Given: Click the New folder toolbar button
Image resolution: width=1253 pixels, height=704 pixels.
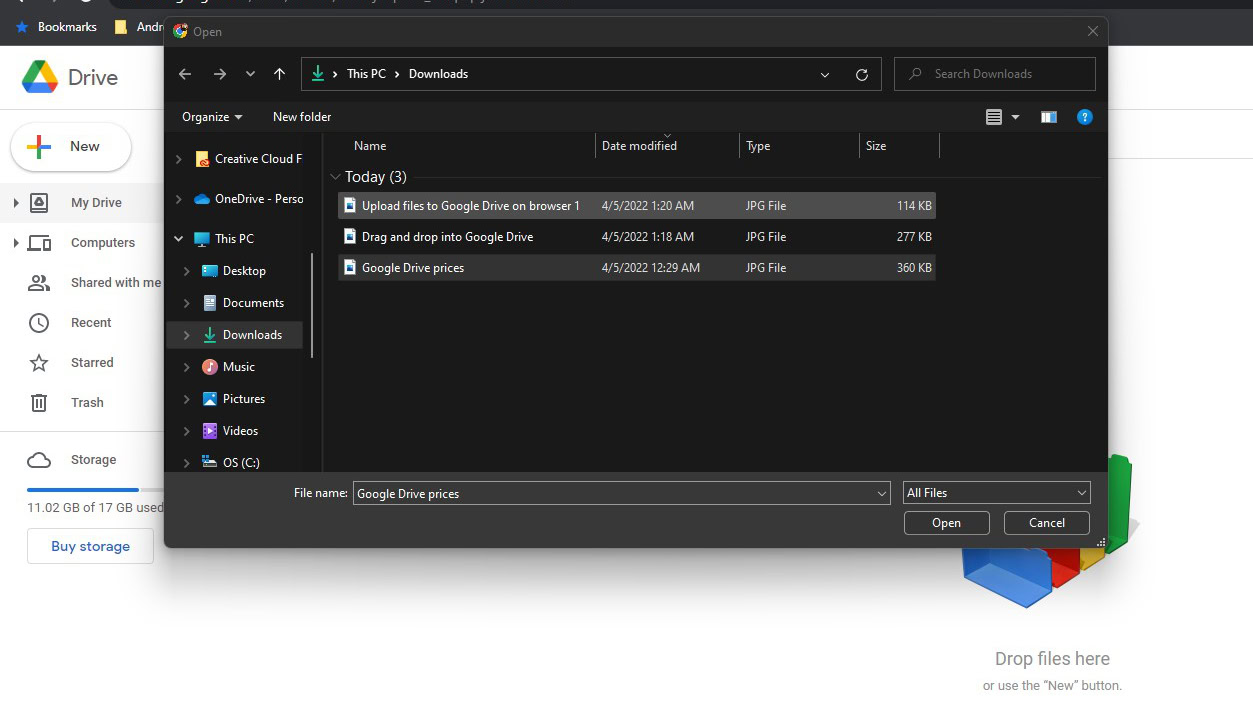Looking at the screenshot, I should tap(302, 117).
